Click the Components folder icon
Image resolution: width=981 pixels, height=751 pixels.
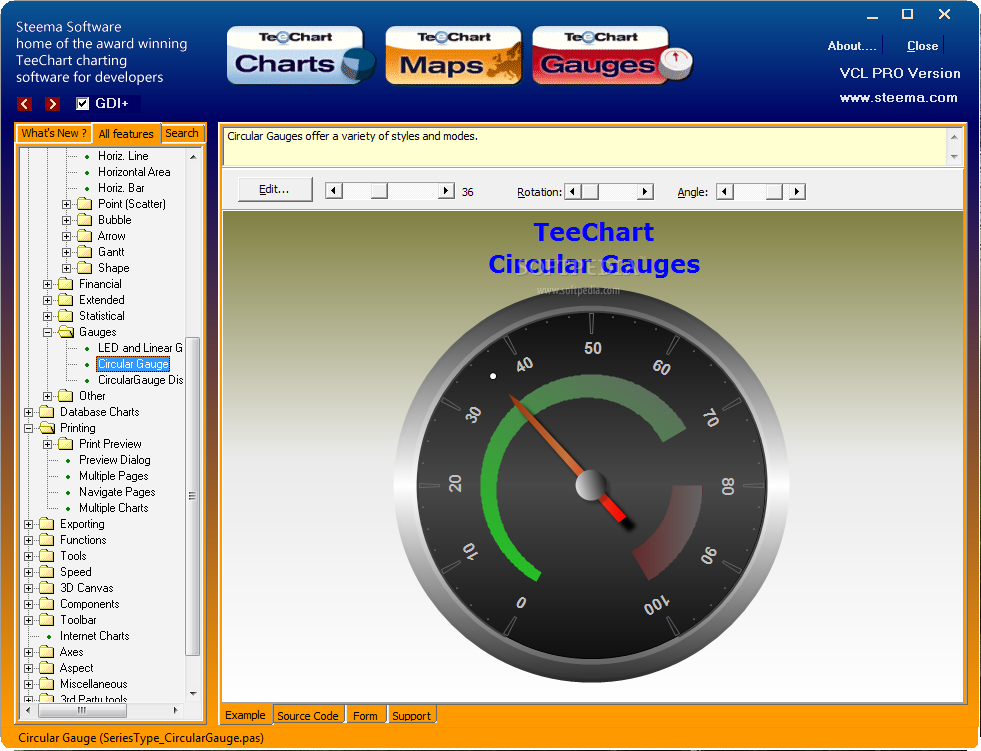[47, 604]
